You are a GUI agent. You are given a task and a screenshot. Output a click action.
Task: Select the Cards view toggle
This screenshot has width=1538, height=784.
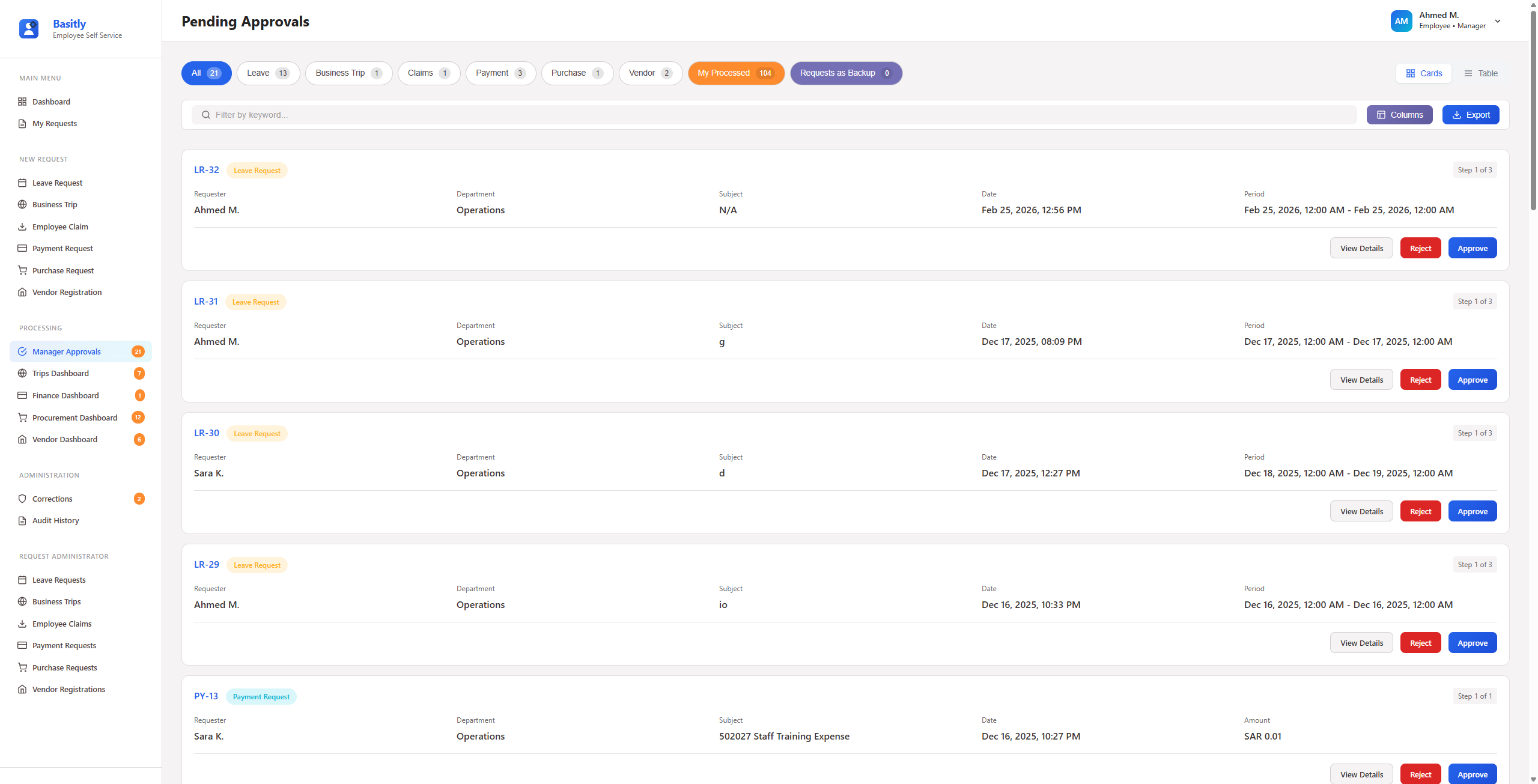pos(1424,73)
